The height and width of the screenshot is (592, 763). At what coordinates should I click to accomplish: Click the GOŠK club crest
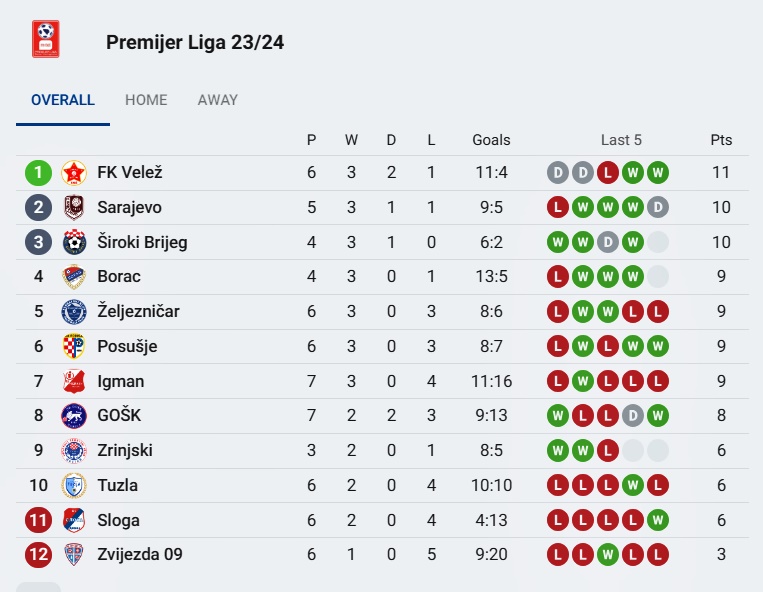(x=74, y=416)
